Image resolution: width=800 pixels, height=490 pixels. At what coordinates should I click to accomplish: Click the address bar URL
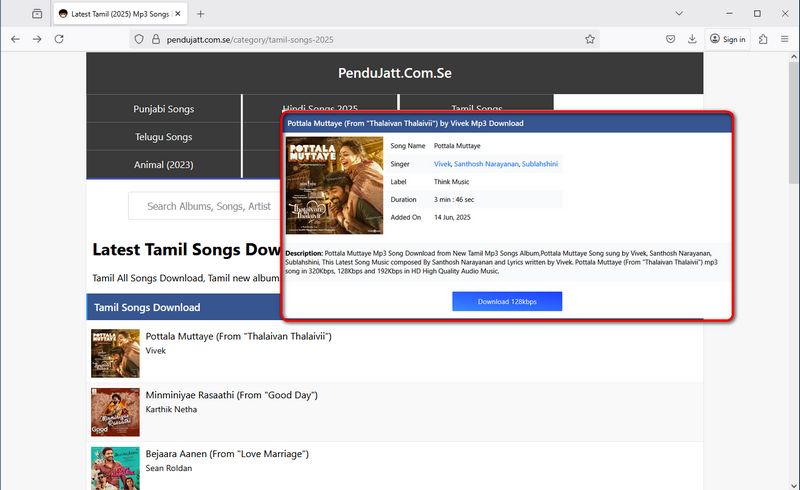click(250, 39)
